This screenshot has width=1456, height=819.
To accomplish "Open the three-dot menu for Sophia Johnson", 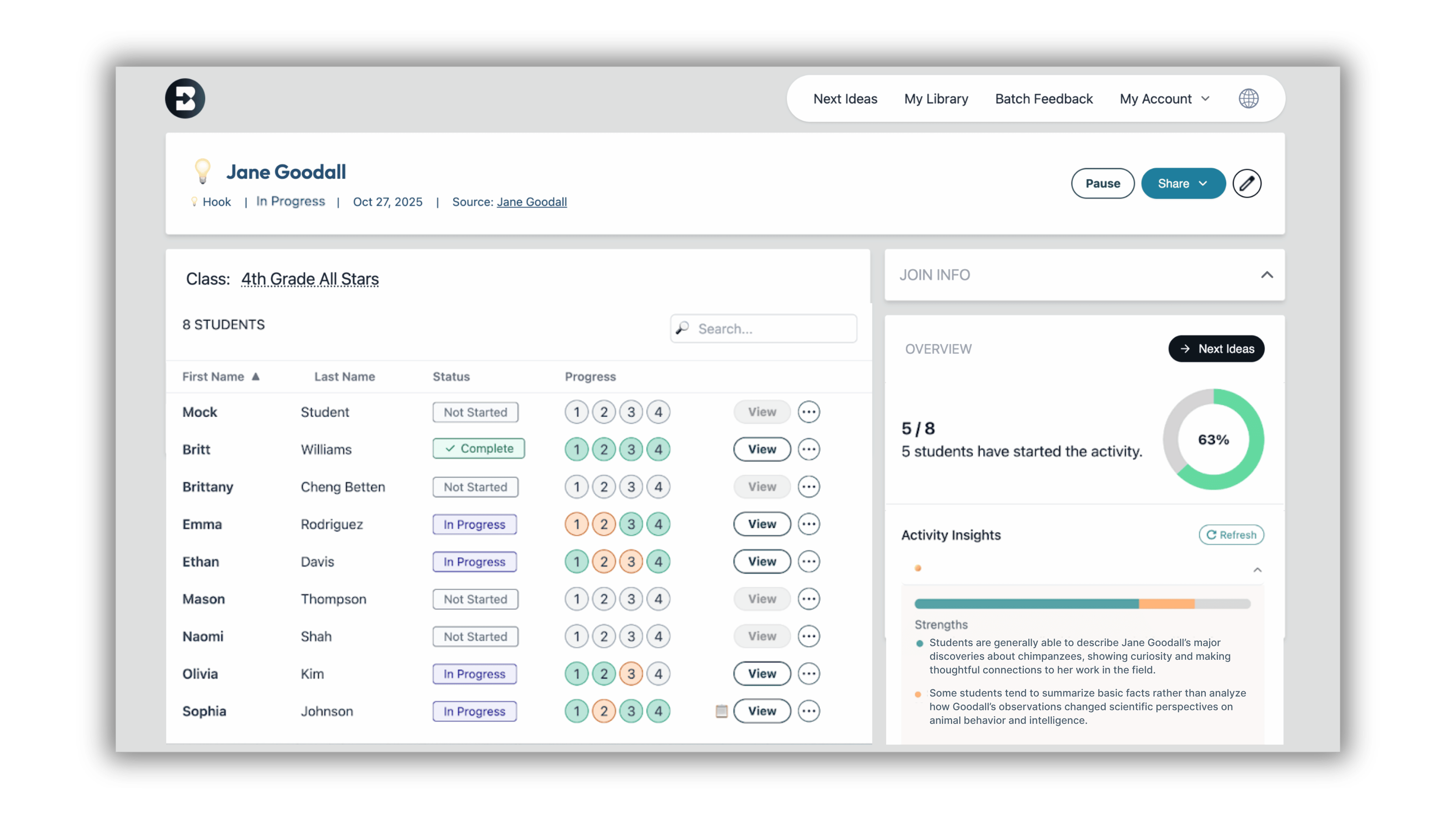I will 808,711.
